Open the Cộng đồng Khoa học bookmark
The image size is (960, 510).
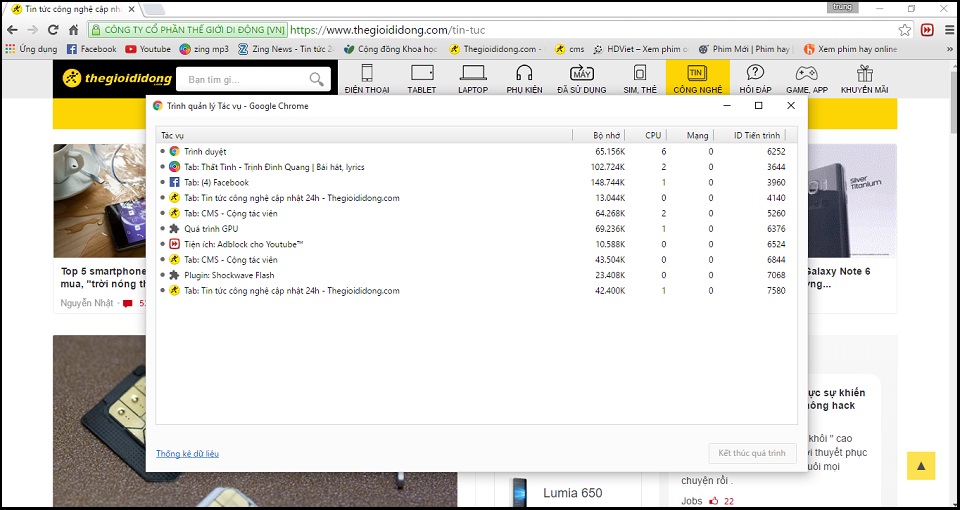coord(391,49)
